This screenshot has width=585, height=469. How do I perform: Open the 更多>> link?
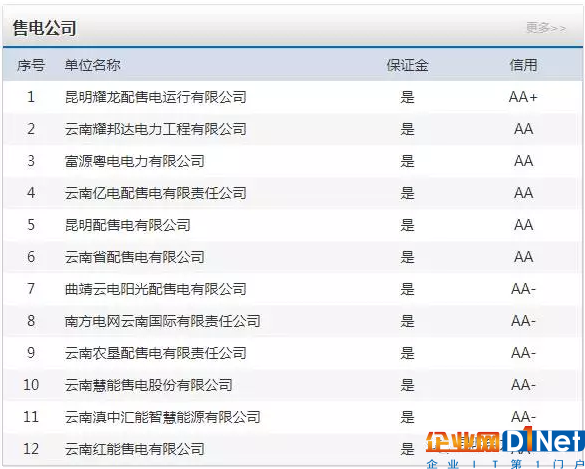[546, 28]
